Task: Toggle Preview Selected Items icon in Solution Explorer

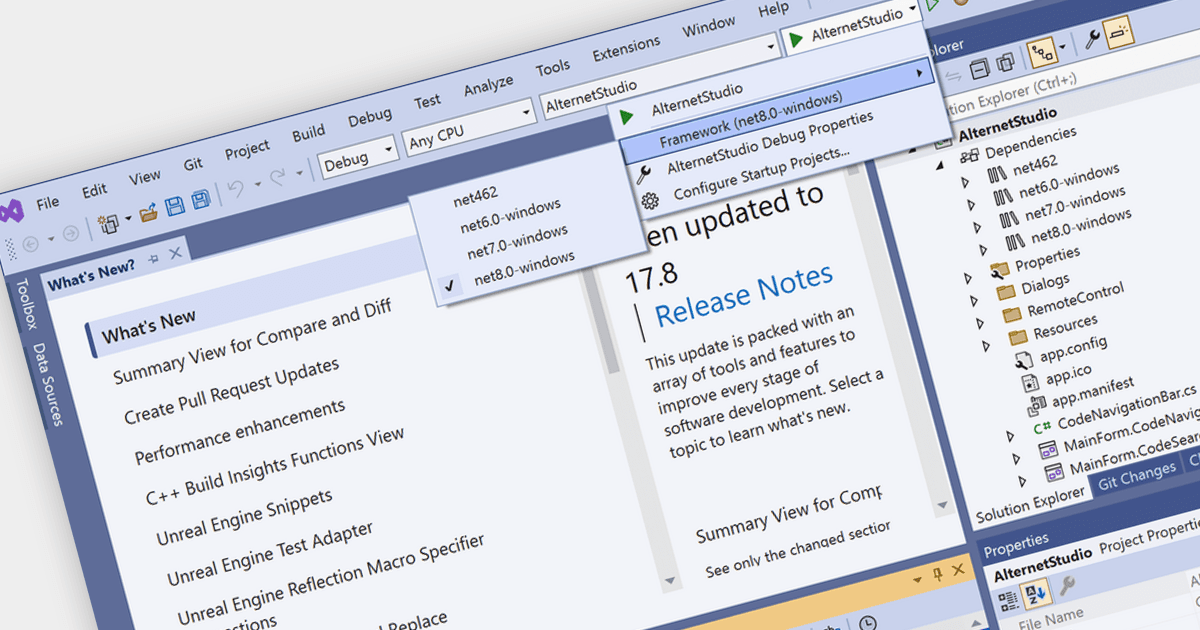Action: 1121,31
